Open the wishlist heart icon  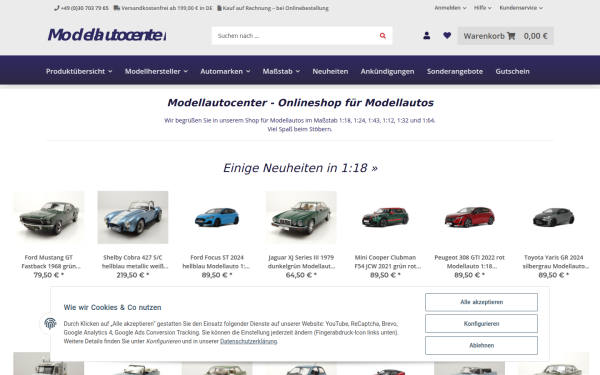[447, 36]
